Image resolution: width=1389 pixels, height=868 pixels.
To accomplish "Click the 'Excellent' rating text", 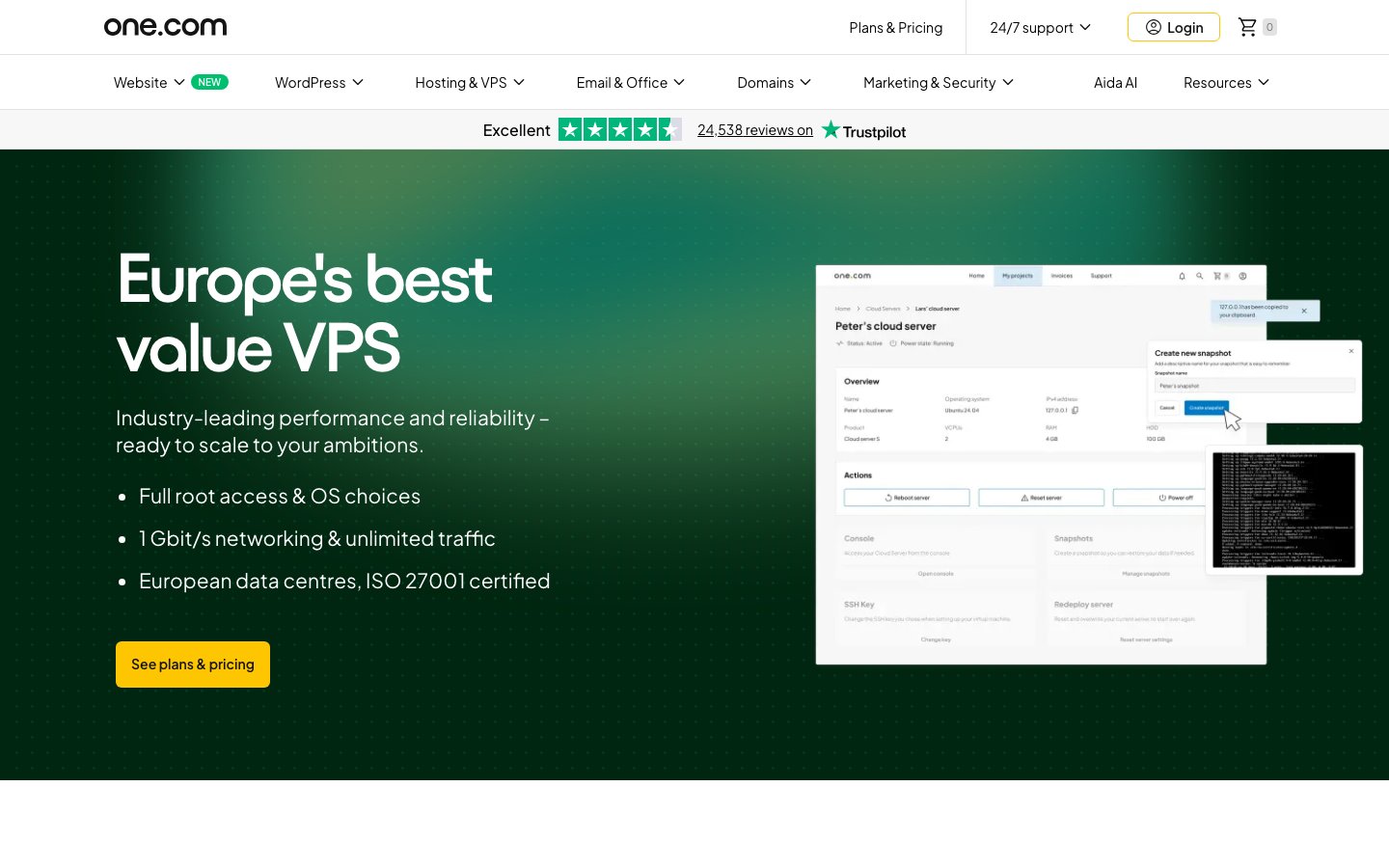I will click(x=516, y=130).
